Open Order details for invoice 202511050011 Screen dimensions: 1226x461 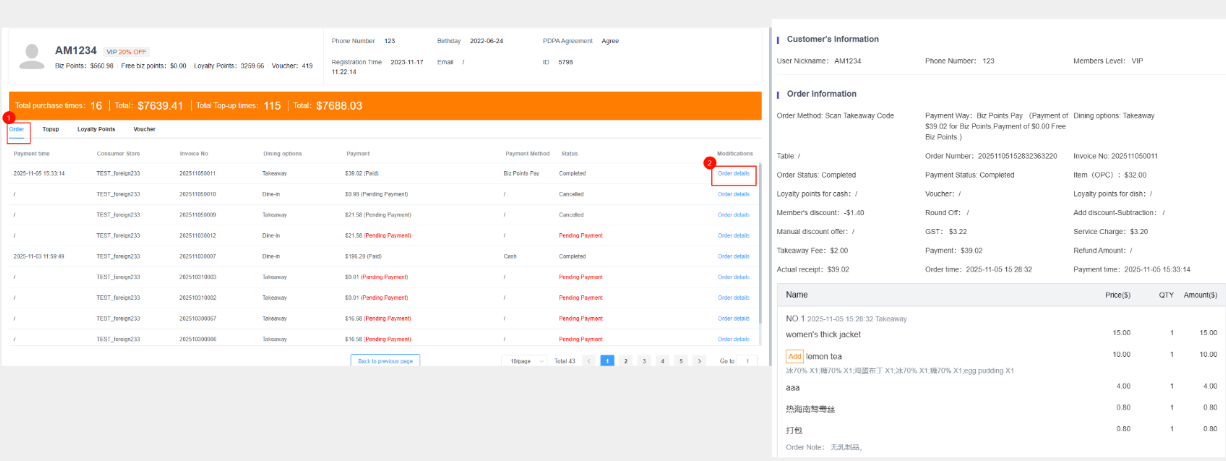click(733, 173)
